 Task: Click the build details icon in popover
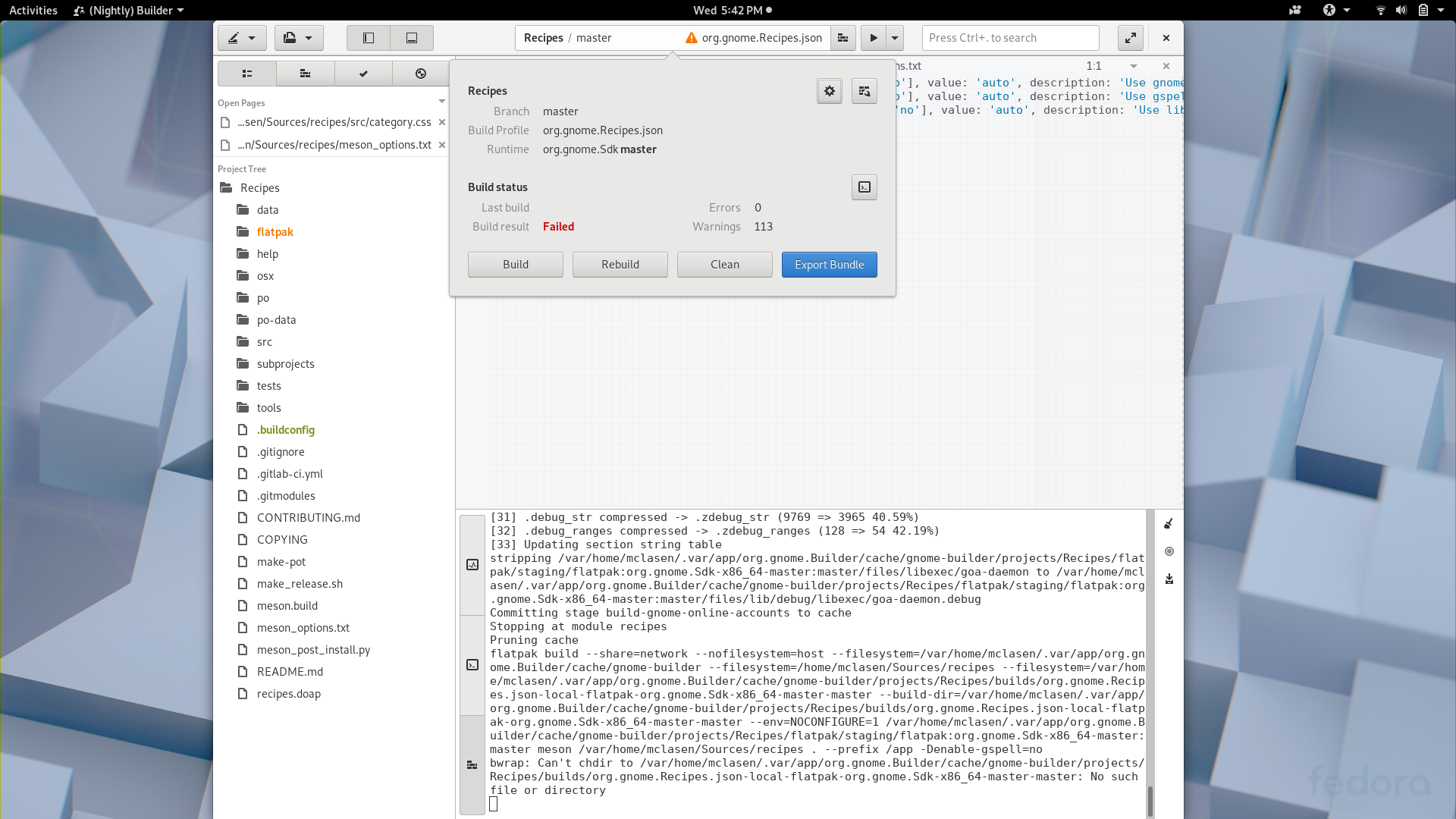click(864, 91)
